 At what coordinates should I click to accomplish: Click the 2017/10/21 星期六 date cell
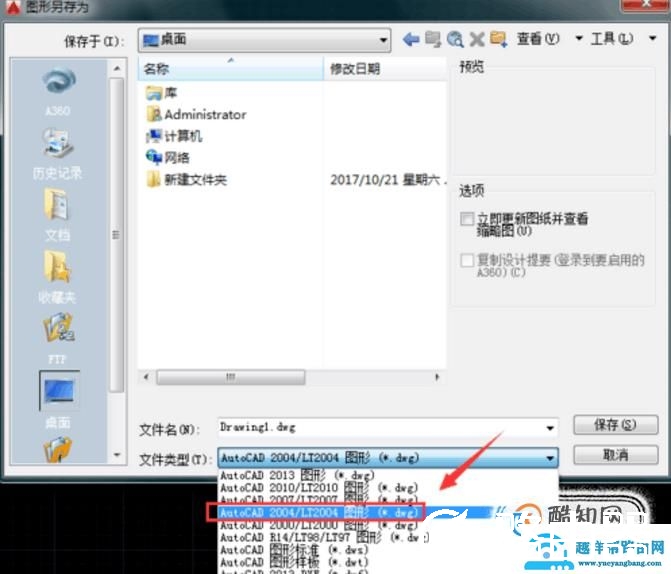coord(387,180)
